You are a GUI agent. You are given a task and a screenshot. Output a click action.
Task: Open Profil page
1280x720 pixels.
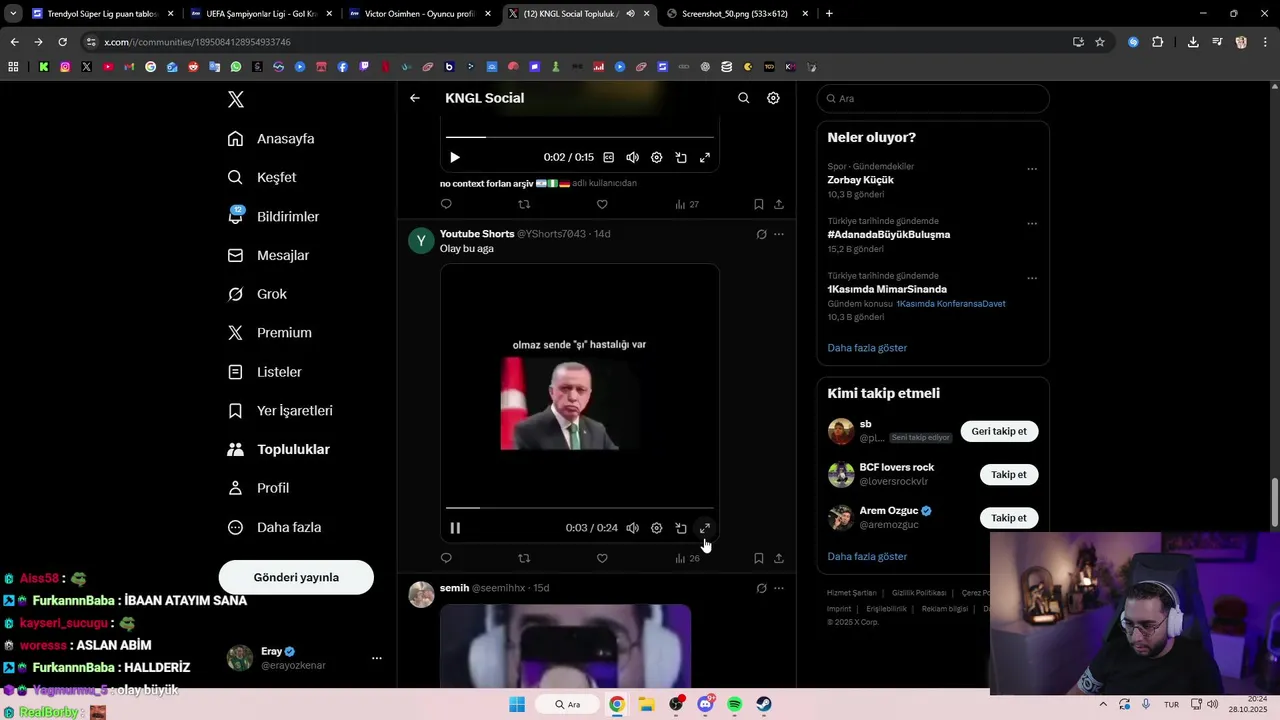click(258, 488)
